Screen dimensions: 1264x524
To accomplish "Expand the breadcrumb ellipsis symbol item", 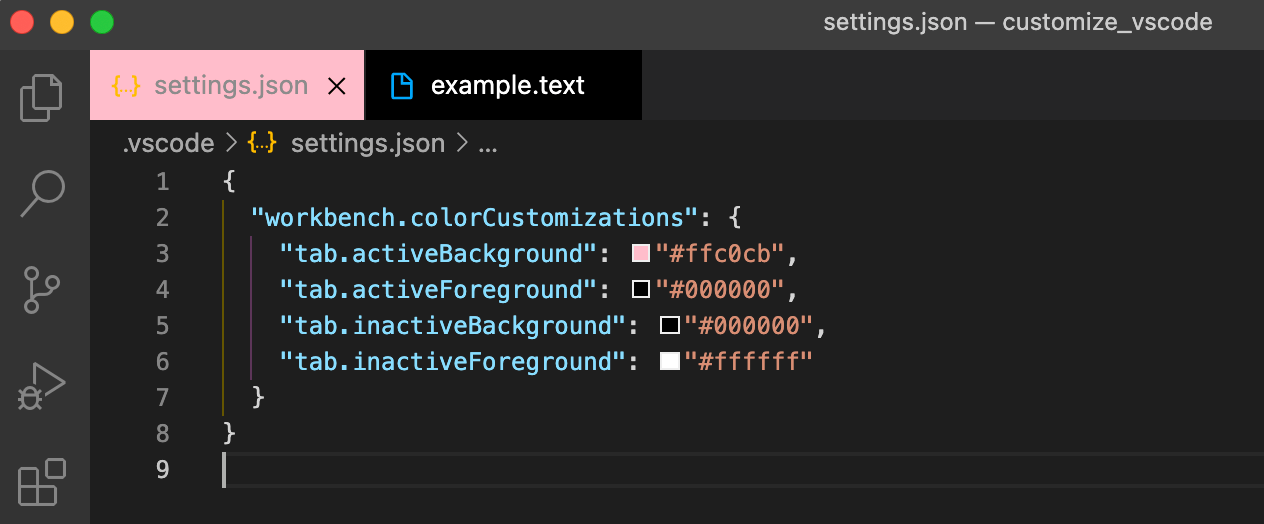I will [x=488, y=144].
